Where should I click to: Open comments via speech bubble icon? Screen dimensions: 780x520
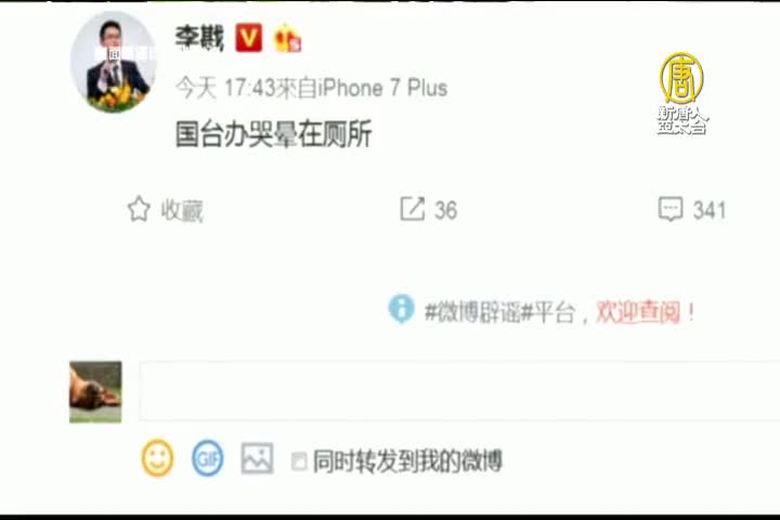(671, 209)
